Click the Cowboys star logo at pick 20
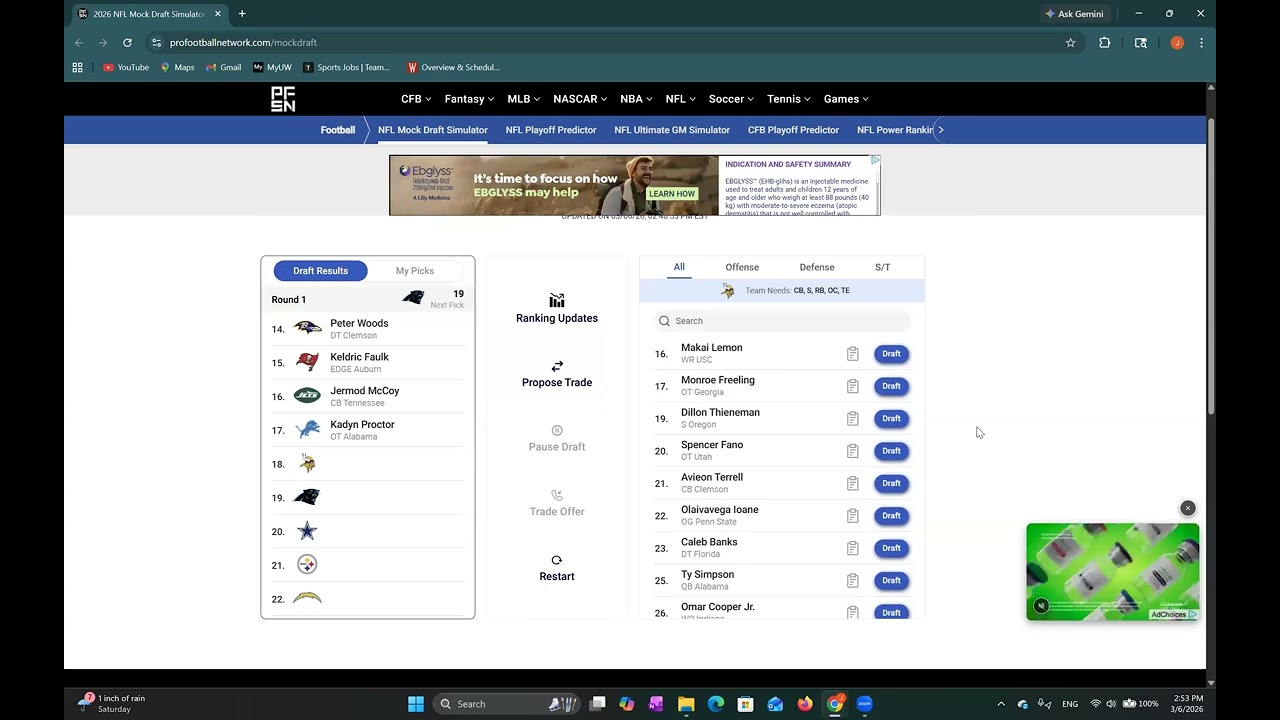Screen dimensions: 1280x720 [x=307, y=531]
